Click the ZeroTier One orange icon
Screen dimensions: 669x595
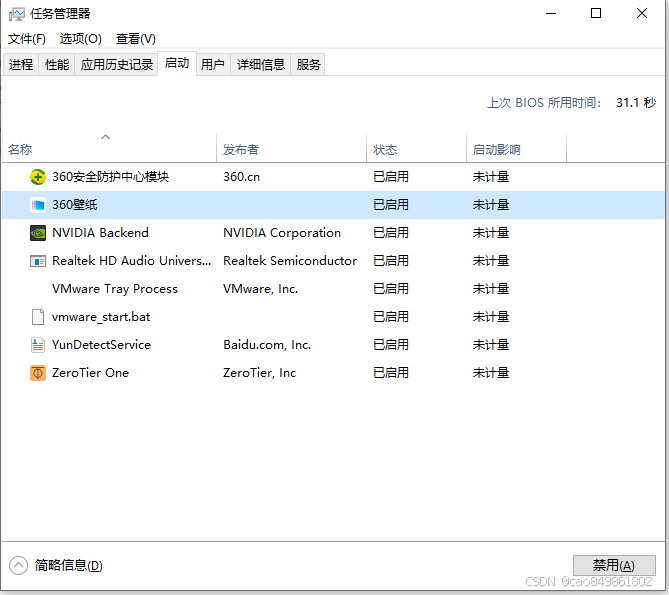pyautogui.click(x=38, y=373)
